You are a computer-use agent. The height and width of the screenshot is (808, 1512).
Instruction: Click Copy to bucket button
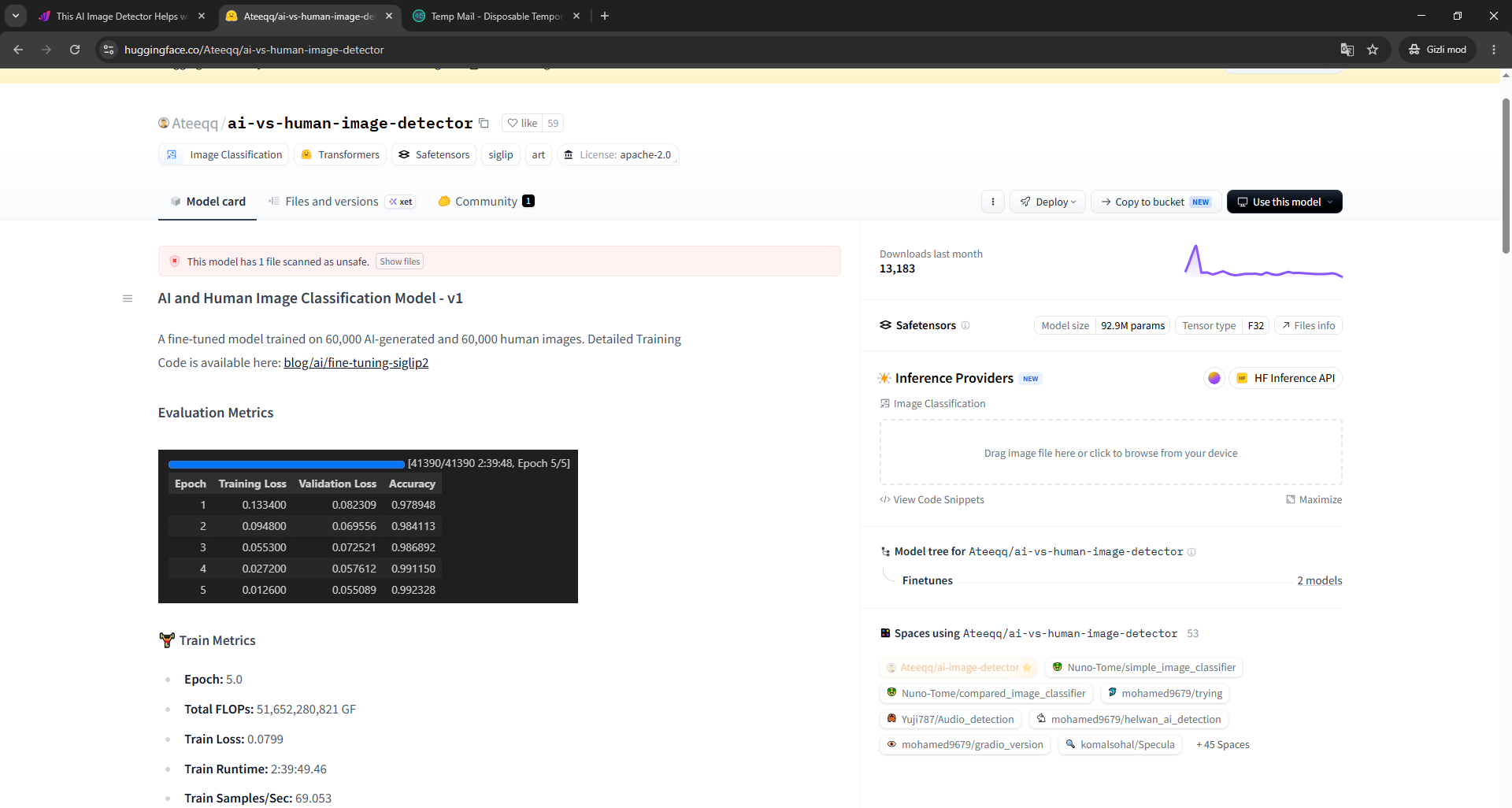(x=1156, y=202)
